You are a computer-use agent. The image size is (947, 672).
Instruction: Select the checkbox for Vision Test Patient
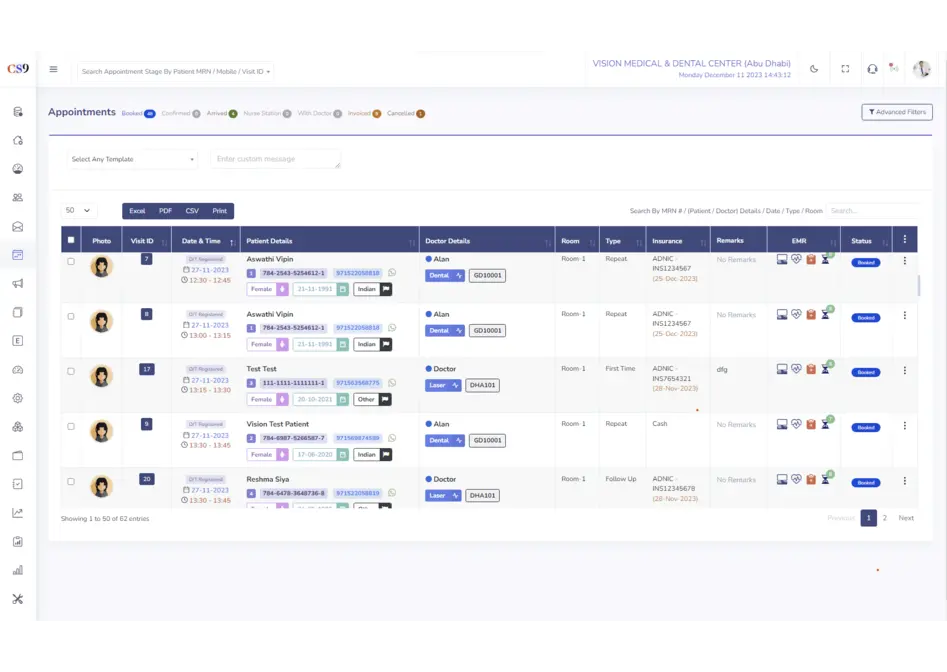pyautogui.click(x=70, y=426)
